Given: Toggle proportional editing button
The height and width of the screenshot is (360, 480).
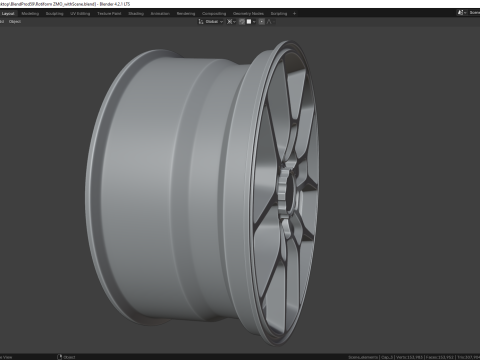Looking at the screenshot, I should [x=262, y=22].
